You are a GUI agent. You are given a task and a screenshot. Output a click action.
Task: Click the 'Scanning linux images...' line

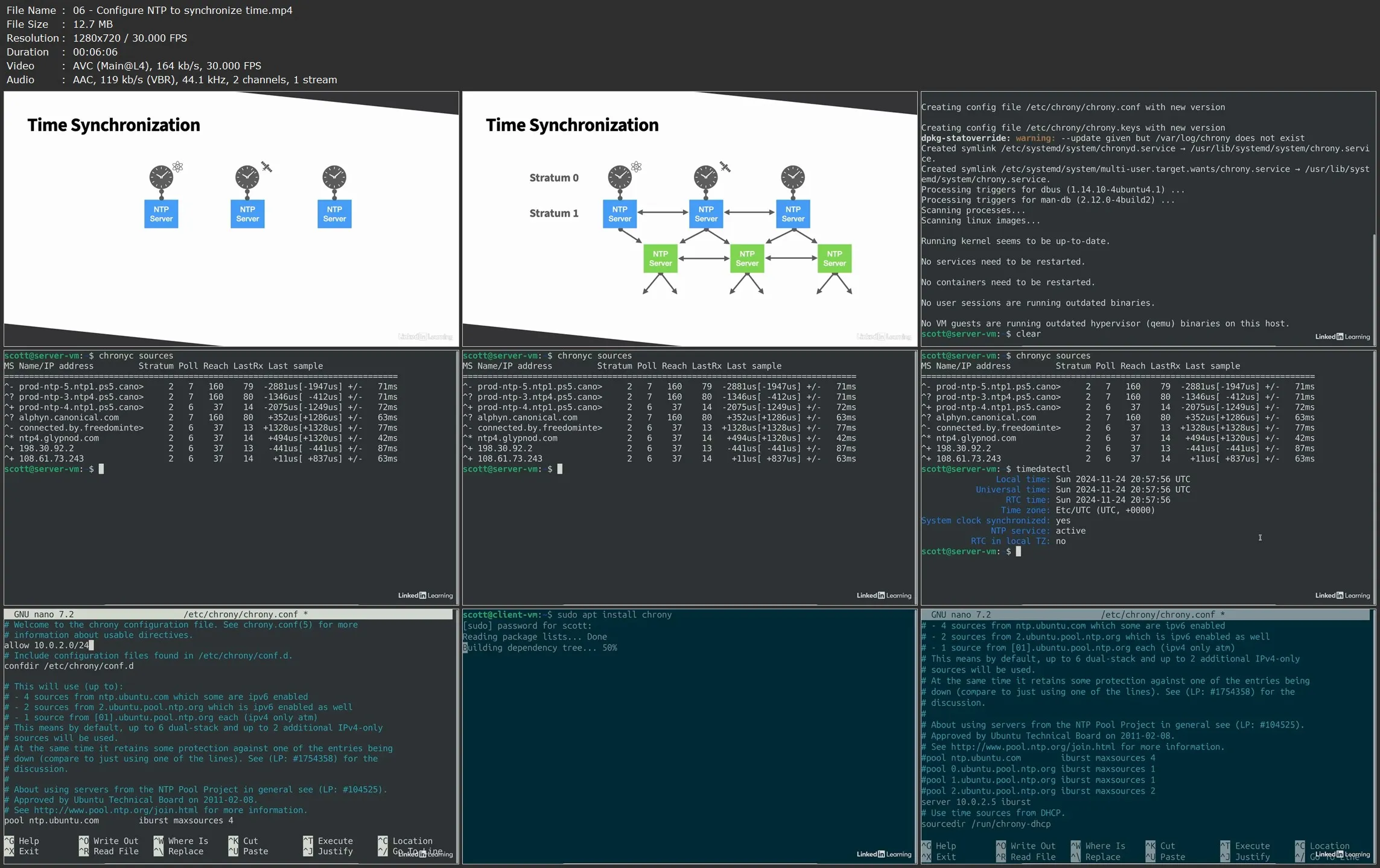(981, 221)
